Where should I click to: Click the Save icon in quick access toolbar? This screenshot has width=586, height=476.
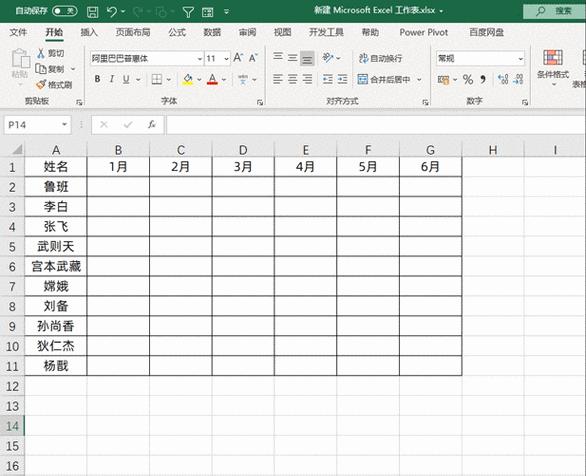pyautogui.click(x=92, y=12)
